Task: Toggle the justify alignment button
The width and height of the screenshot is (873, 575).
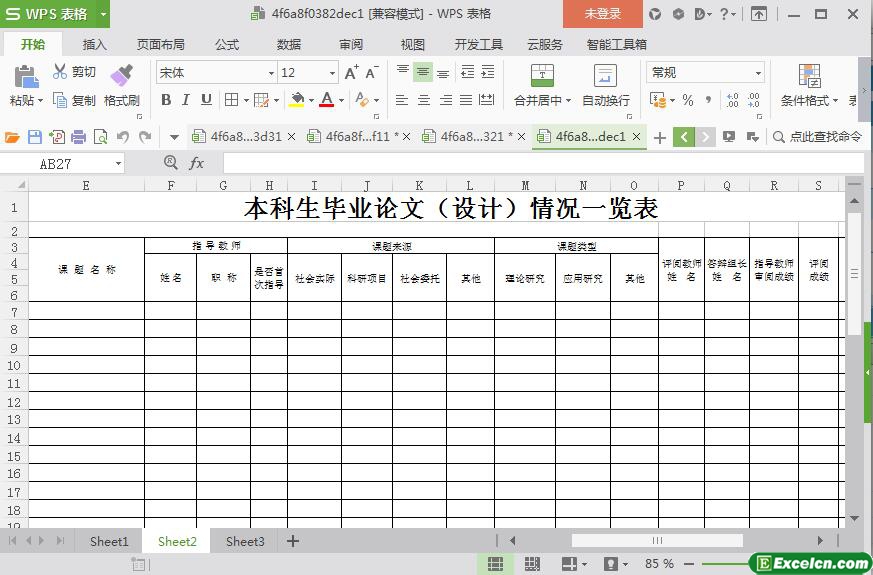Action: [466, 100]
